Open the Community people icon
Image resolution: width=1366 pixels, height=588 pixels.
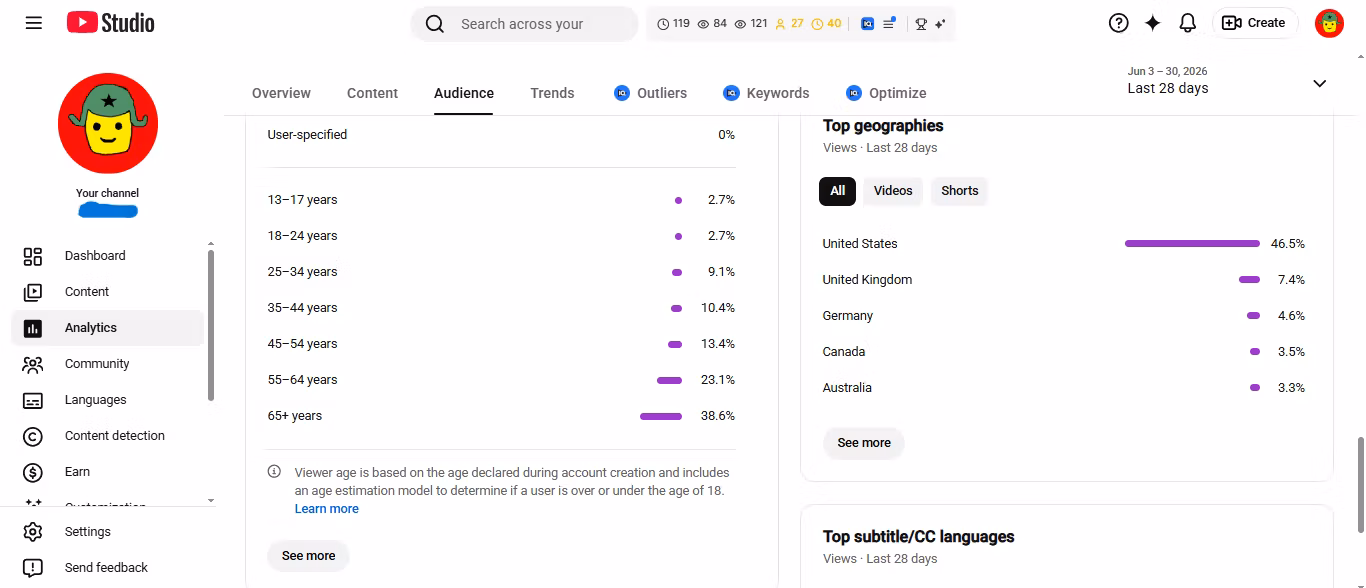tap(33, 364)
